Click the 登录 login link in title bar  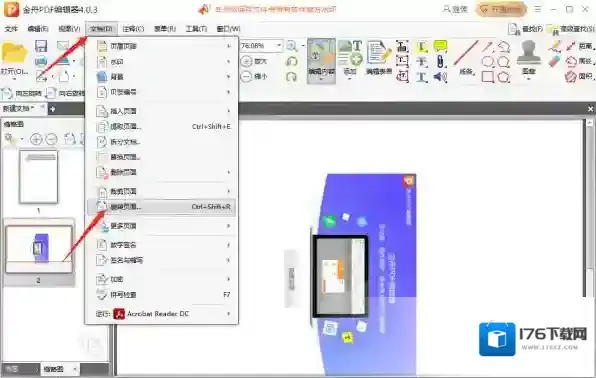pyautogui.click(x=455, y=9)
